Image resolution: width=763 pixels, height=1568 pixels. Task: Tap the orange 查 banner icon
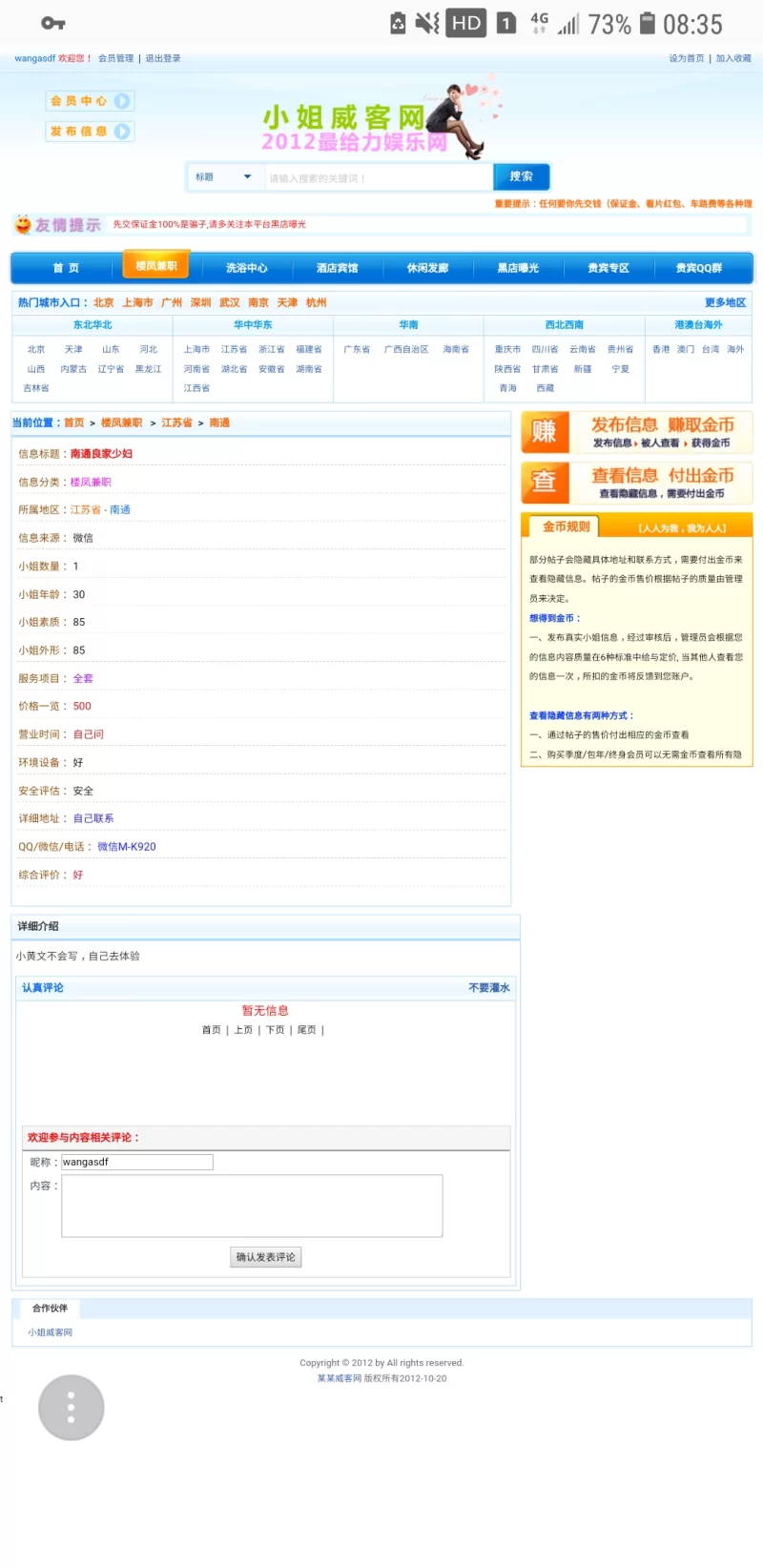point(545,483)
